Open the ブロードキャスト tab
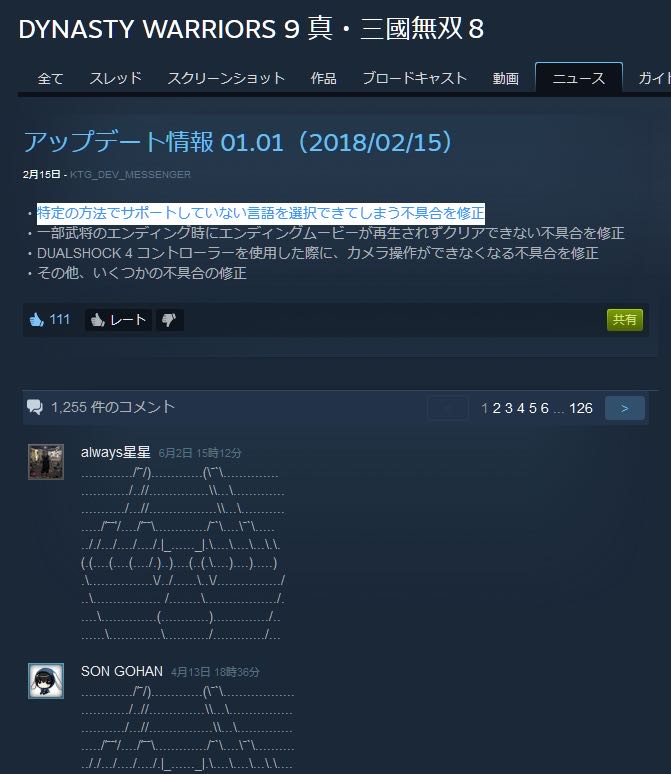 415,78
